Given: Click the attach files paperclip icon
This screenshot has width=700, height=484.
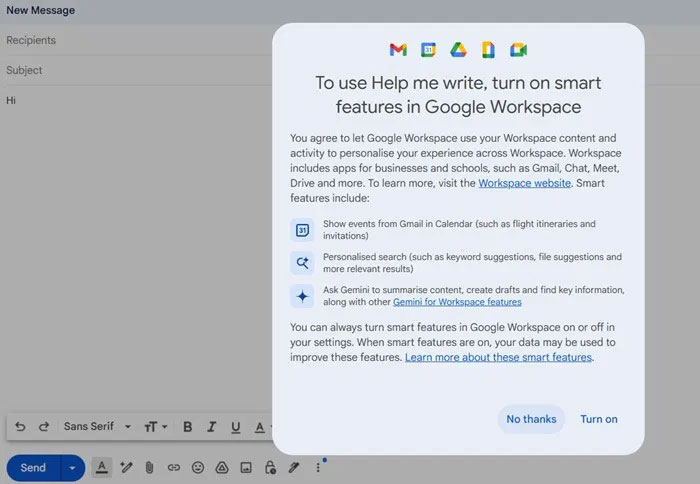Looking at the screenshot, I should point(150,467).
